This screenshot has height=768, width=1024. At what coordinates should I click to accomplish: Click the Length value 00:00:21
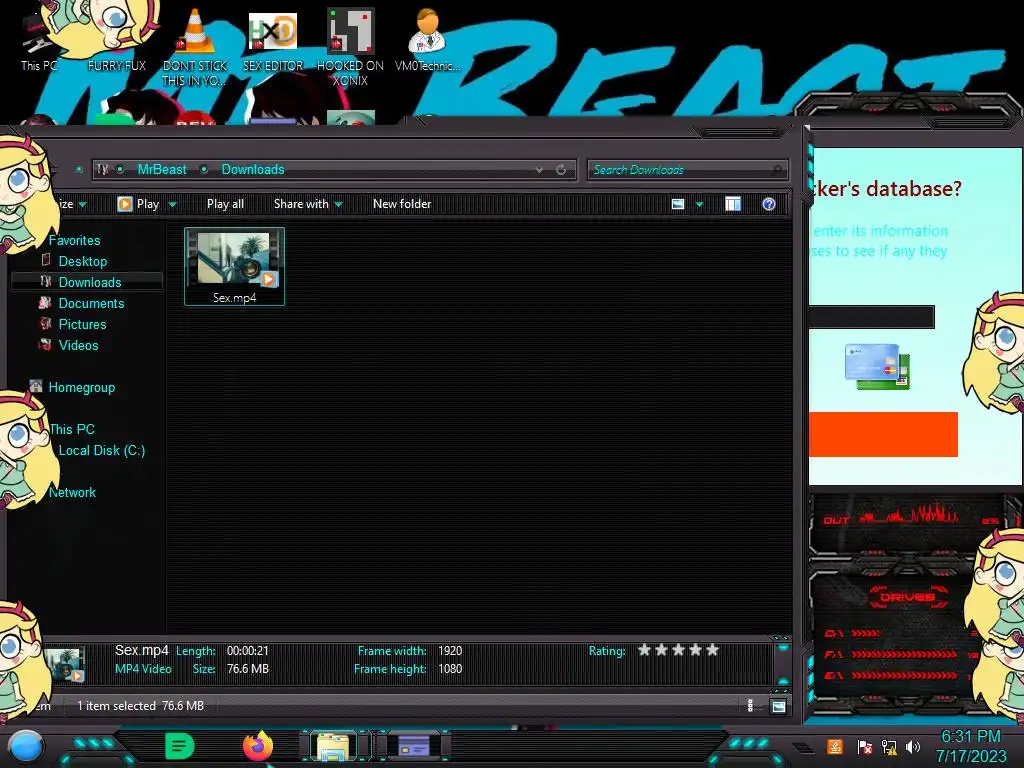(248, 650)
